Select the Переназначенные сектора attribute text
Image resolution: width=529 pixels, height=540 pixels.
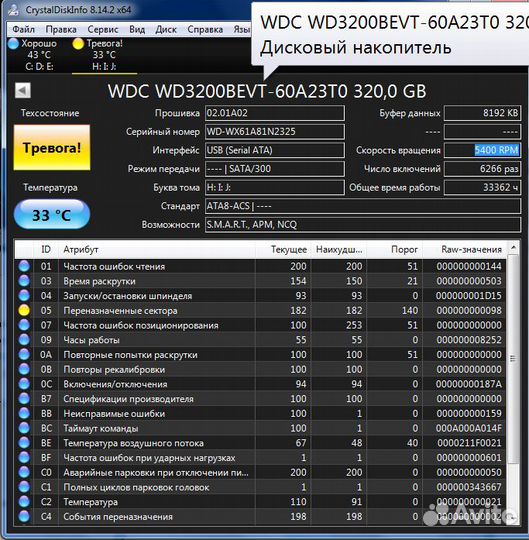[x=120, y=311]
